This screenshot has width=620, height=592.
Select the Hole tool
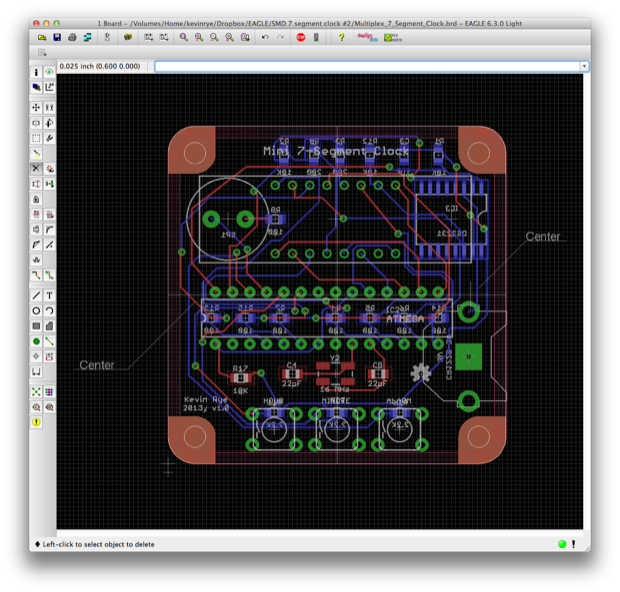(36, 356)
